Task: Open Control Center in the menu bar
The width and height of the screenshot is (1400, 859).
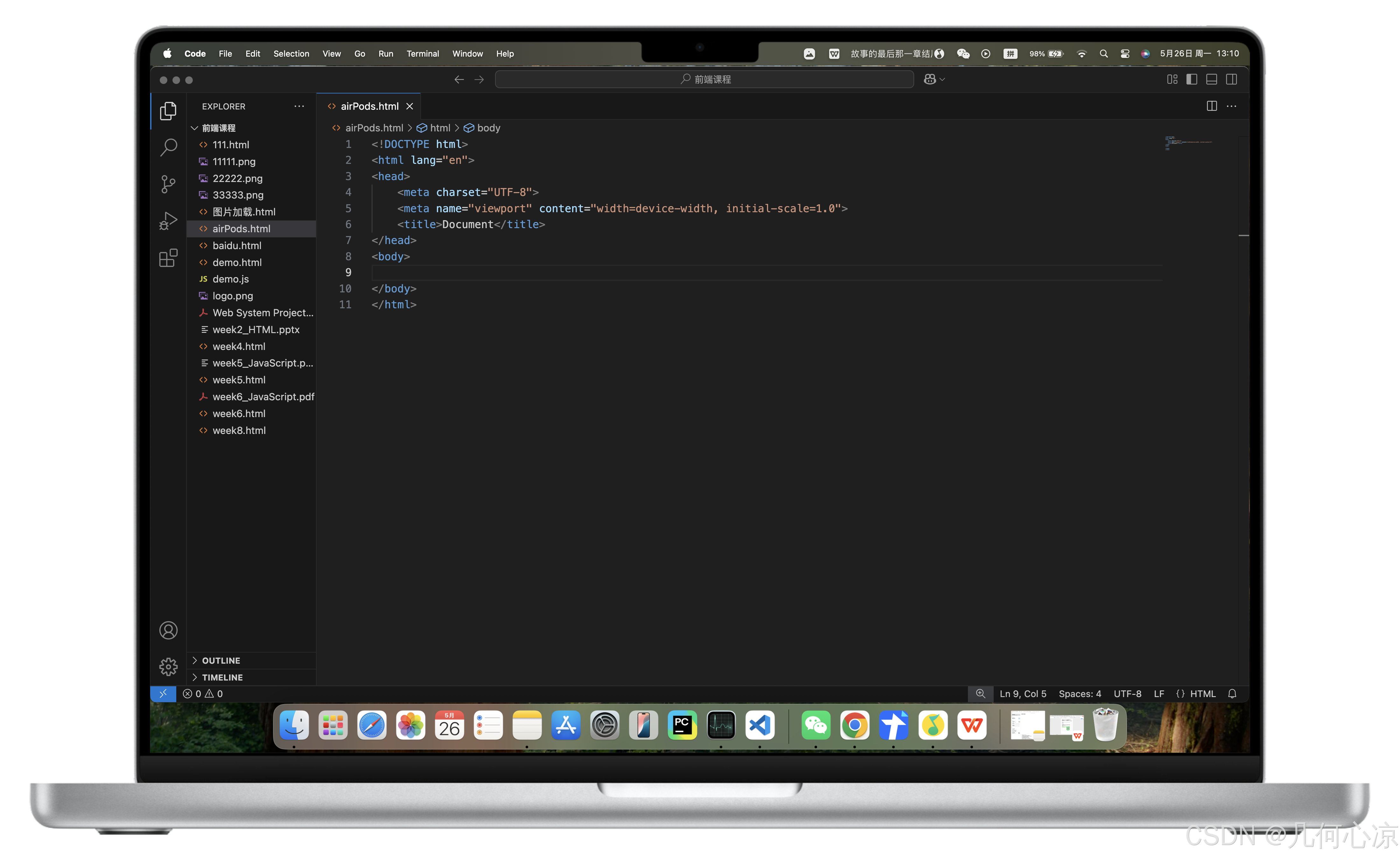Action: point(1124,53)
